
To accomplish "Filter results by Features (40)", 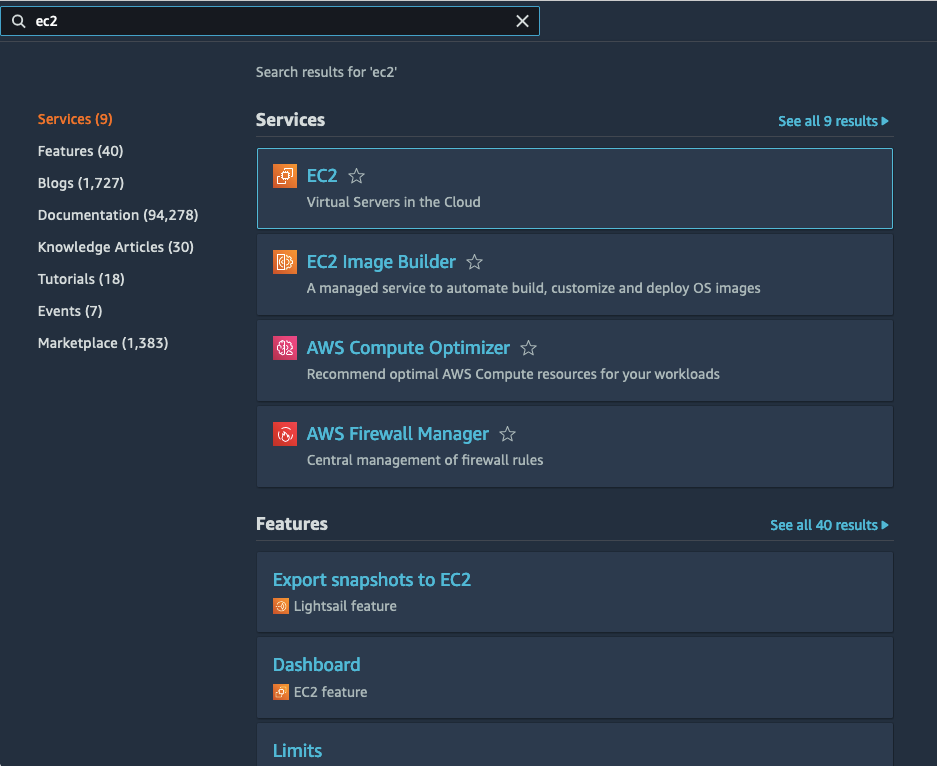I will tap(81, 151).
